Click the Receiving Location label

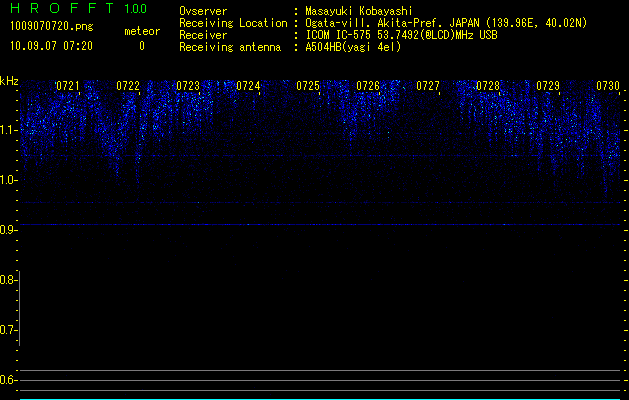pyautogui.click(x=233, y=23)
